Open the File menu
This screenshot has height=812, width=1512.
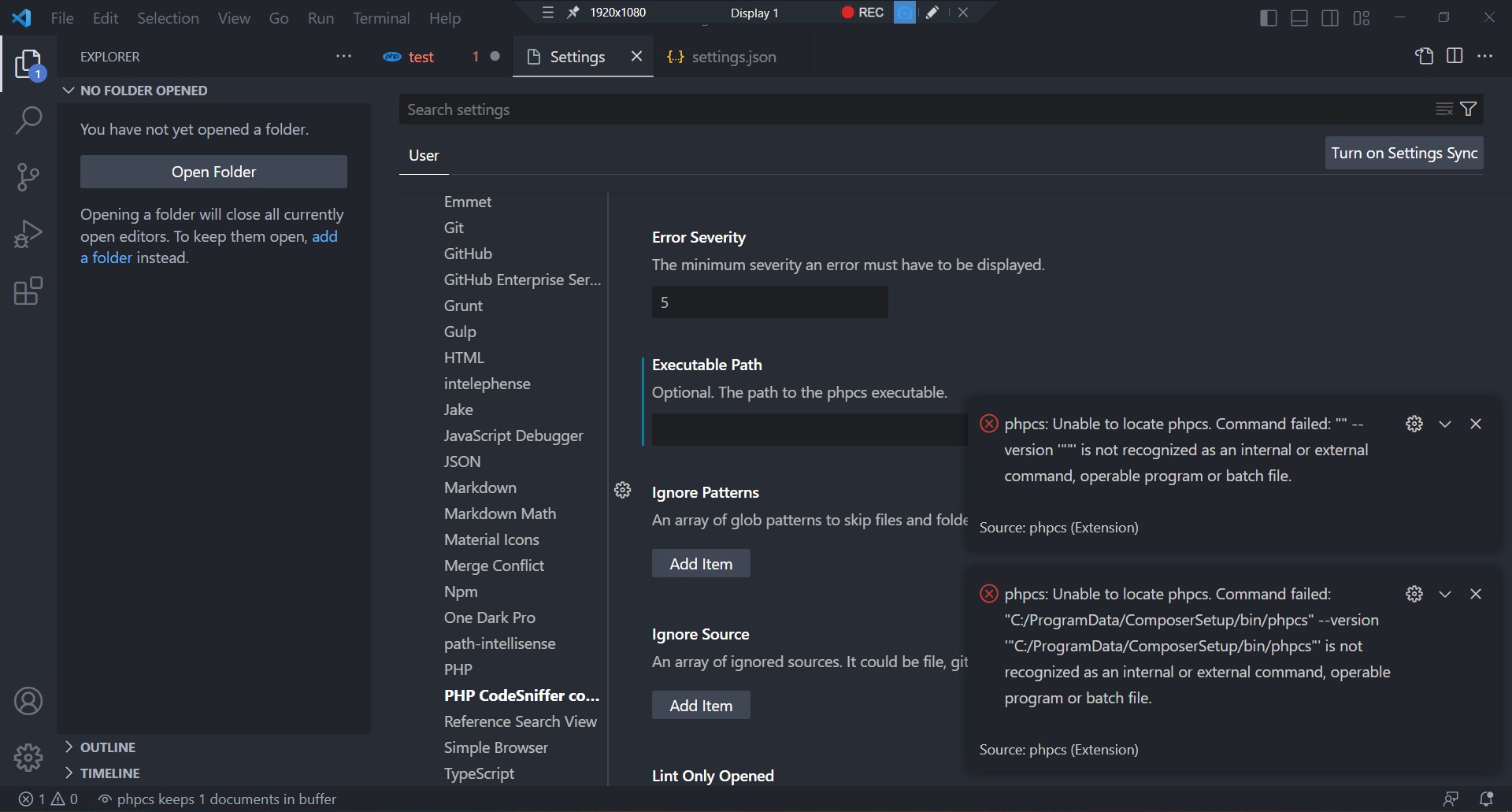tap(62, 18)
